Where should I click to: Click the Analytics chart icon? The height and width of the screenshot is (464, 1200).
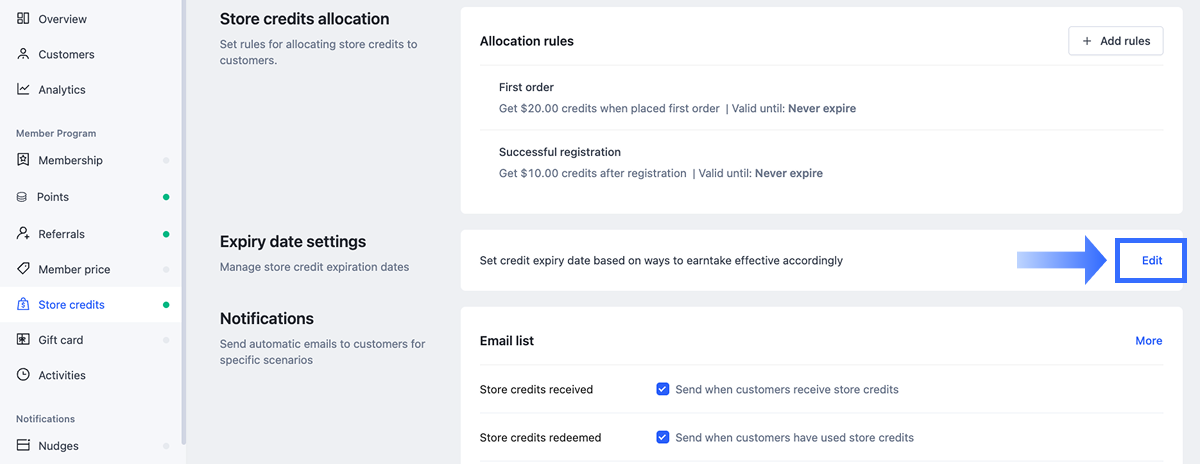pyautogui.click(x=23, y=89)
